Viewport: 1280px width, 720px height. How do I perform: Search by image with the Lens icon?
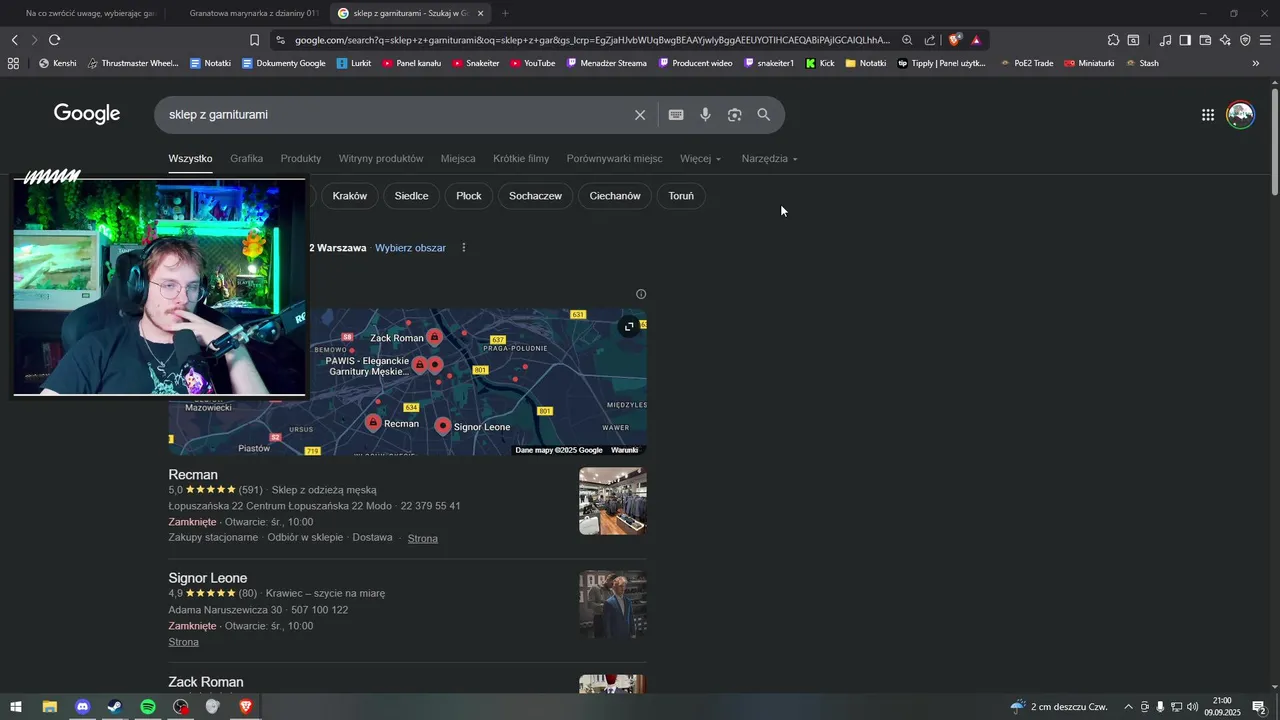click(735, 115)
